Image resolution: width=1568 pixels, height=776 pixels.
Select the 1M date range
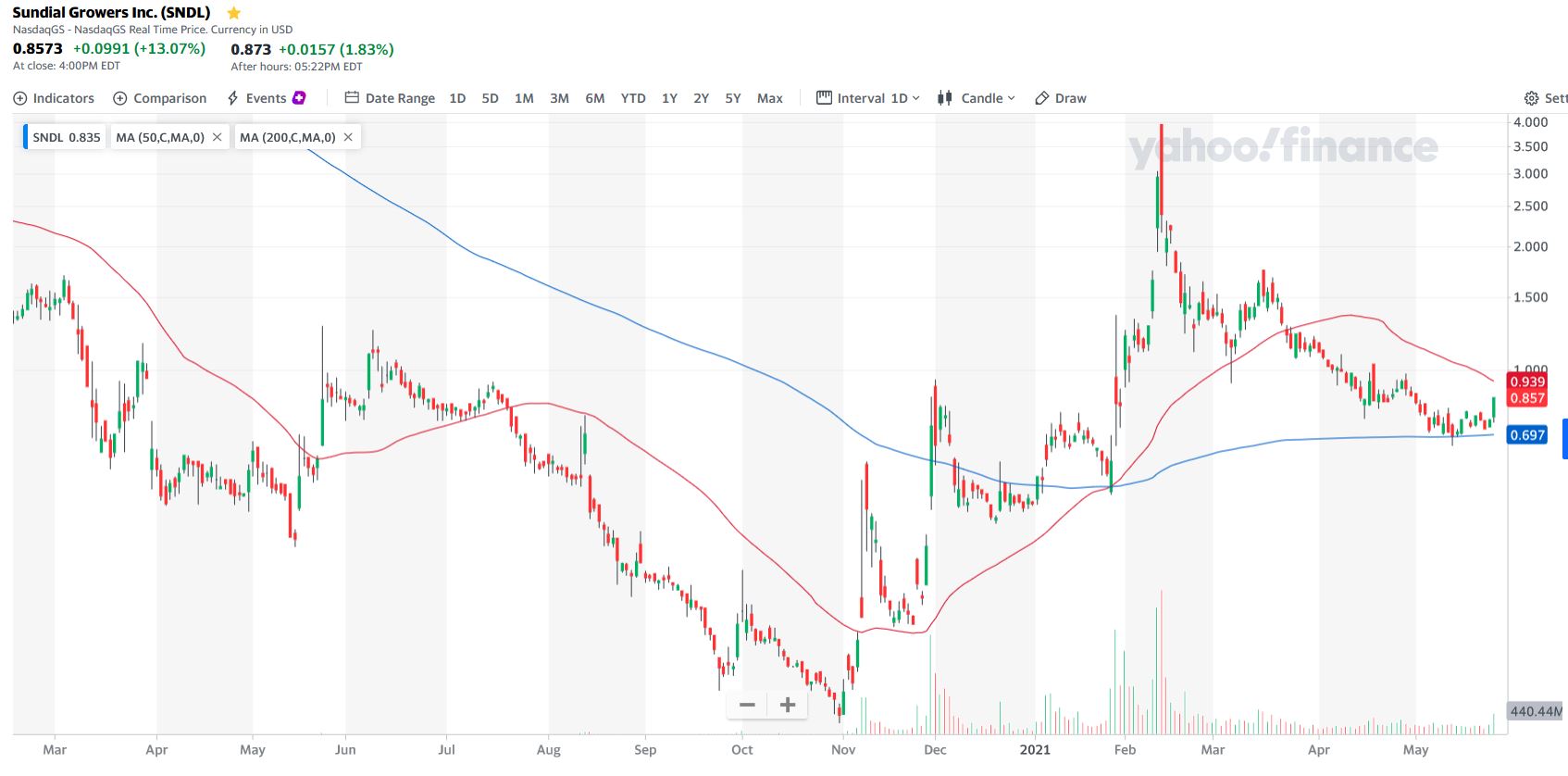click(524, 98)
